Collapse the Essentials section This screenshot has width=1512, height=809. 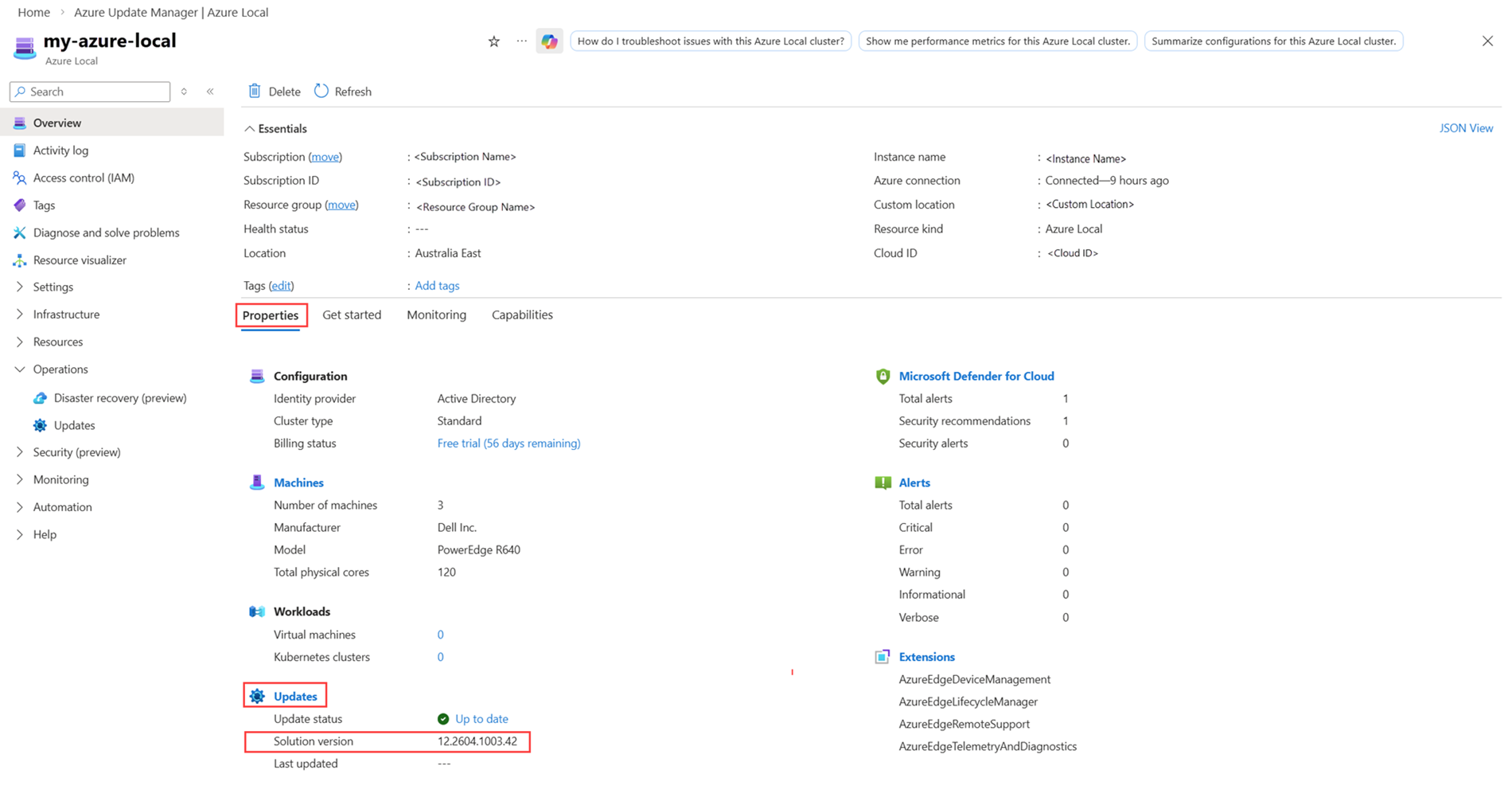275,128
